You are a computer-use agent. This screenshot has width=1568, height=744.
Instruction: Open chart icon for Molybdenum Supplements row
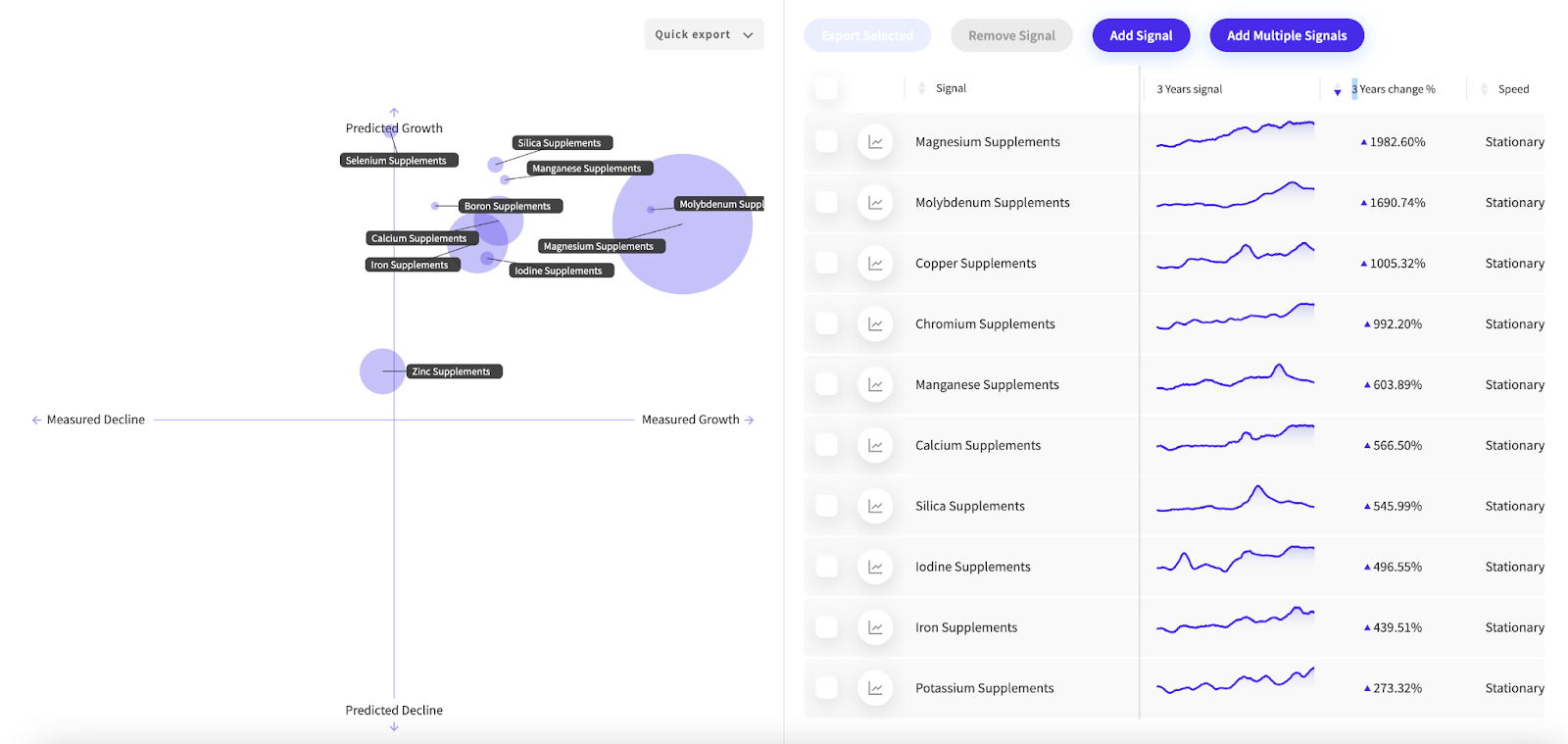coord(875,203)
